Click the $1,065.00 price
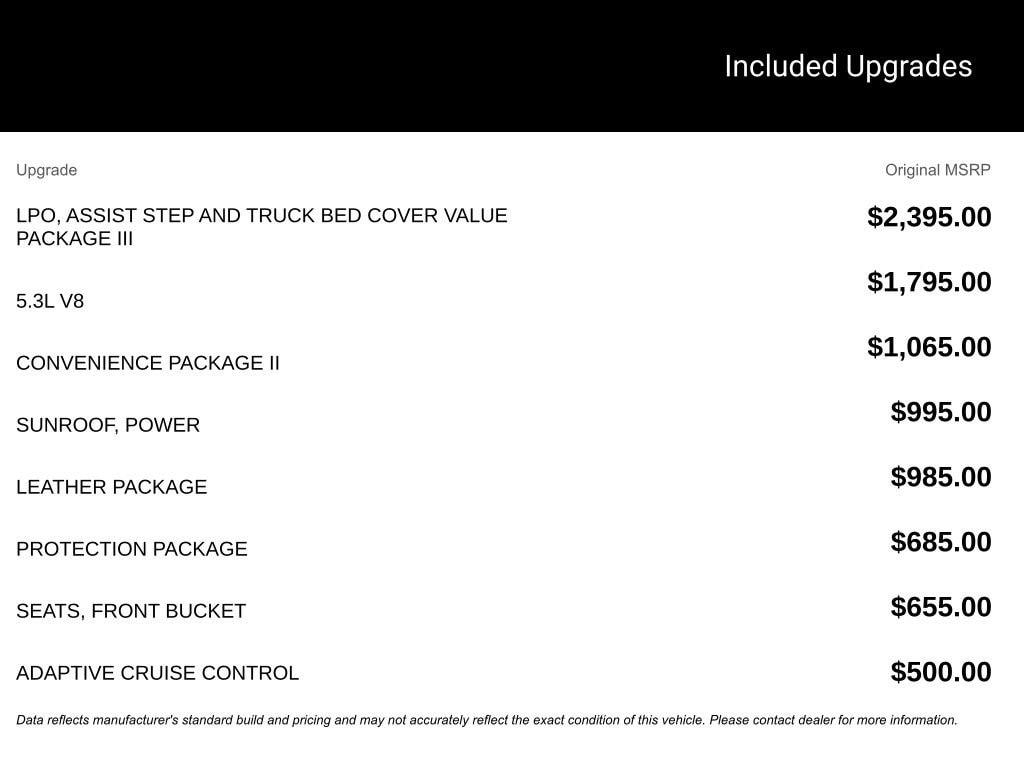The height and width of the screenshot is (768, 1024). pyautogui.click(x=929, y=347)
